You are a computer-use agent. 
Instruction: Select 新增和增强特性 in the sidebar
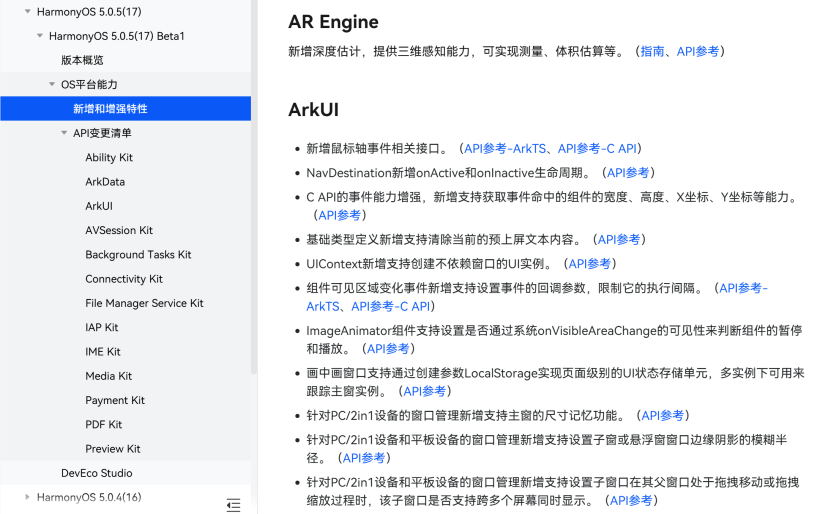pyautogui.click(x=126, y=108)
